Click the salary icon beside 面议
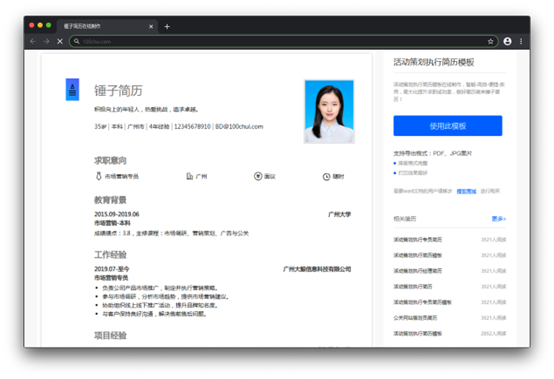 coord(258,176)
